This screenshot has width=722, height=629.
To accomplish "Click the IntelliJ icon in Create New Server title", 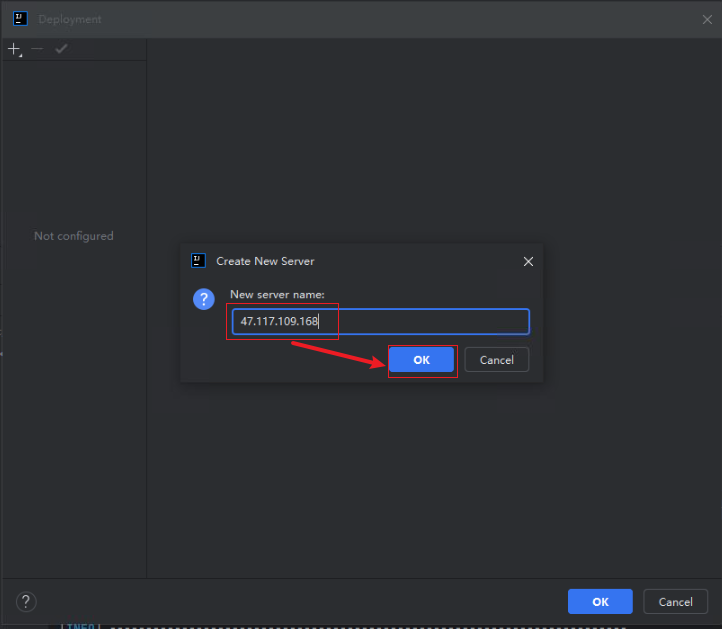I will (198, 261).
